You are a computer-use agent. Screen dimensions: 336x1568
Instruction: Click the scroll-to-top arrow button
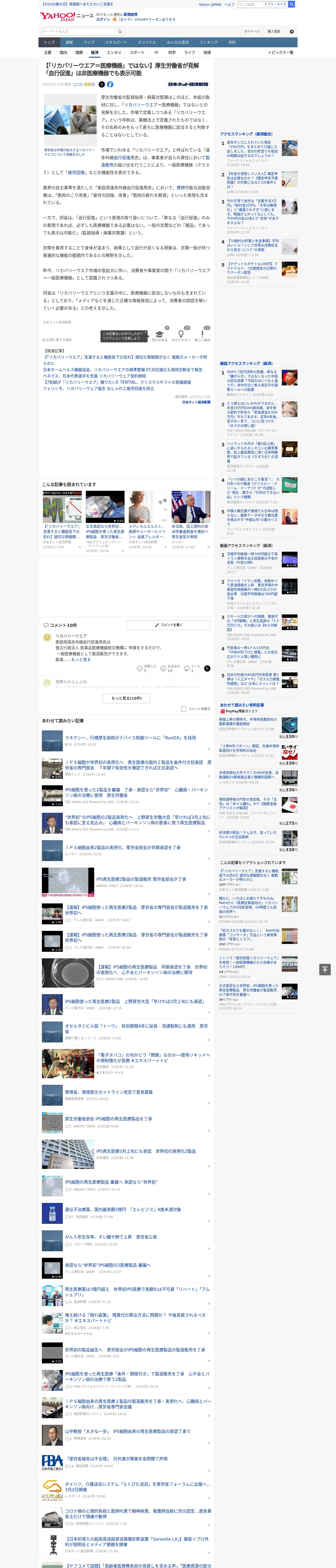click(x=325, y=969)
